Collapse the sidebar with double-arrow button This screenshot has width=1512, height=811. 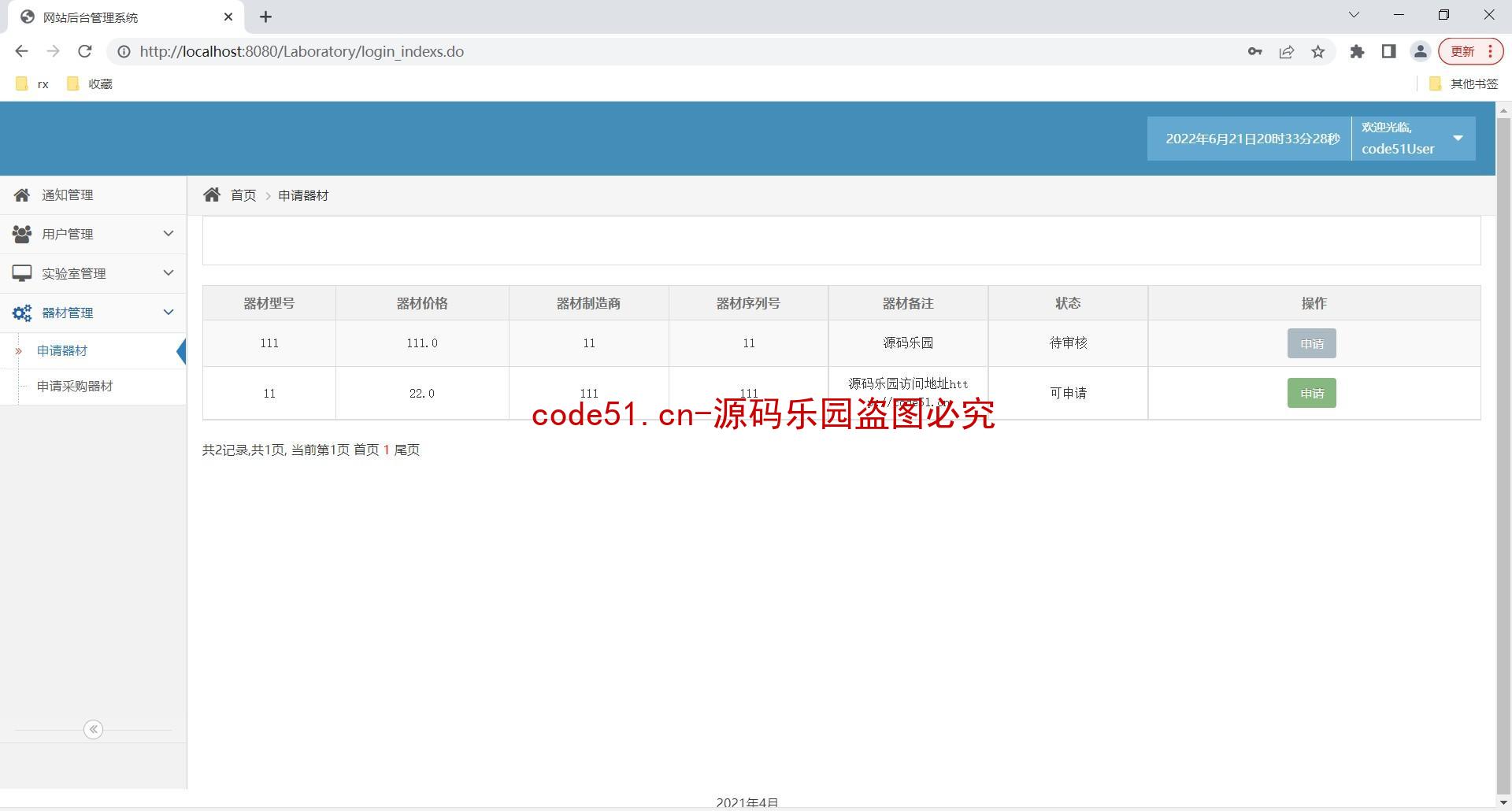click(x=93, y=729)
